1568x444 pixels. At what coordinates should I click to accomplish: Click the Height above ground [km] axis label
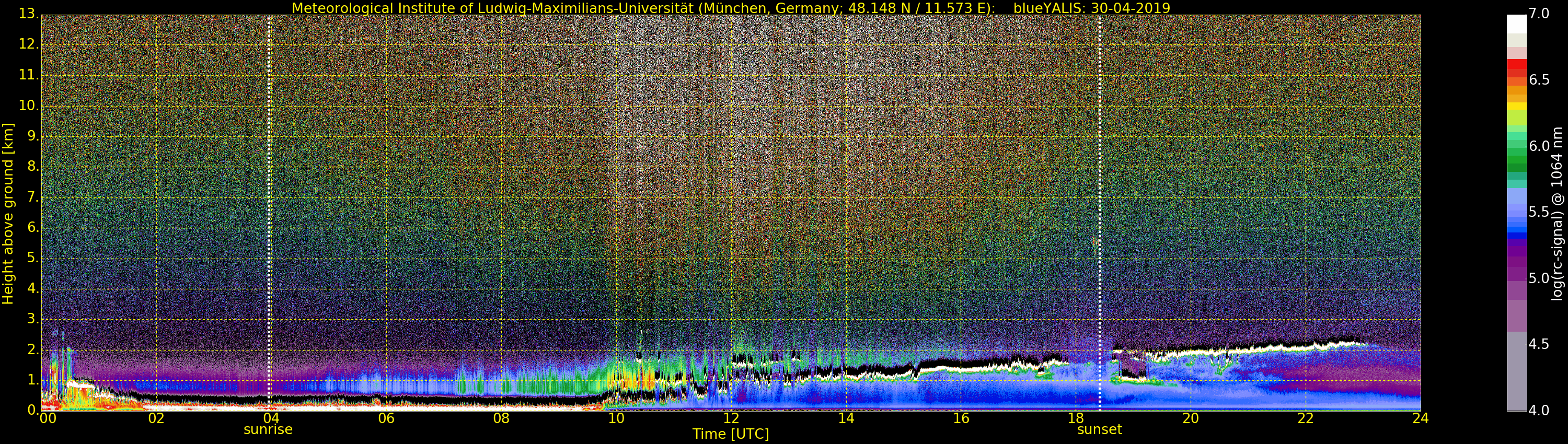8,213
